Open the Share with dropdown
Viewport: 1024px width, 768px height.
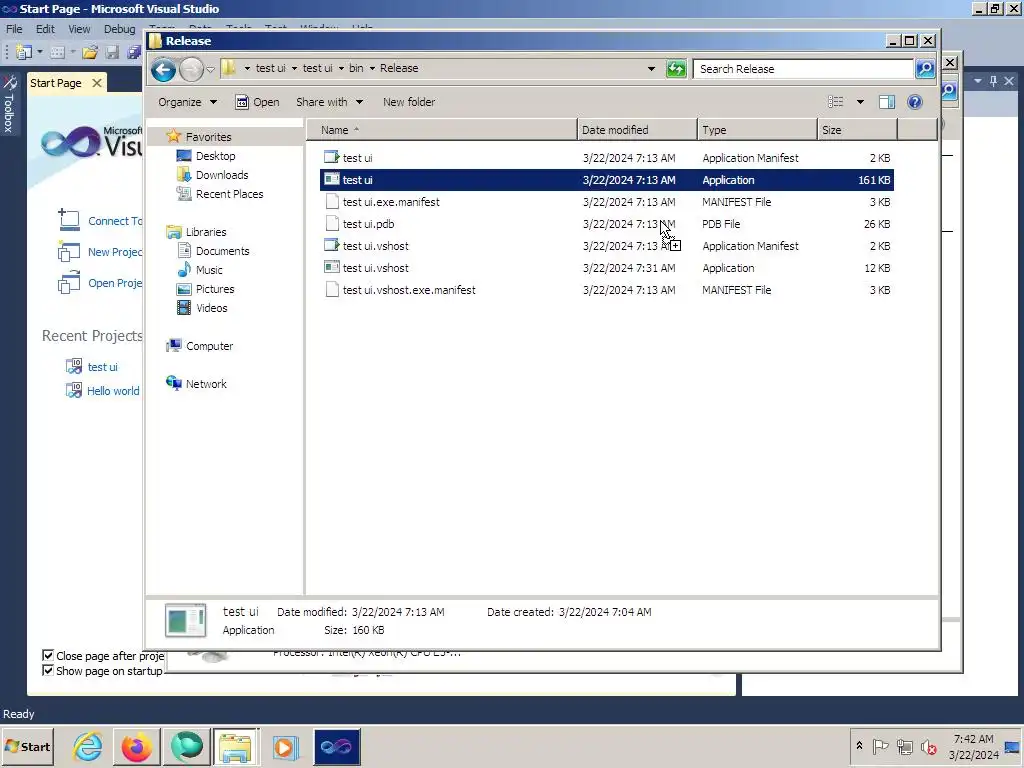[x=329, y=102]
